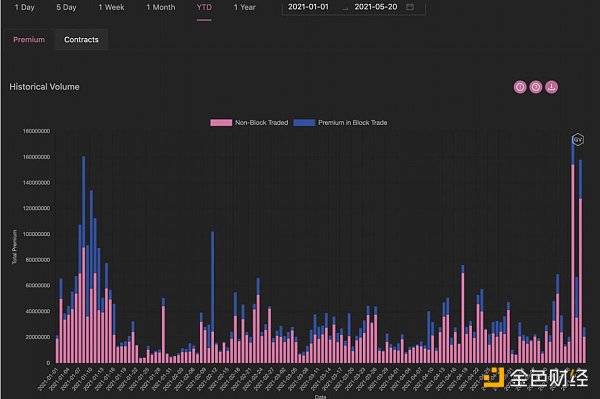Toggle Non-Block Traded series in legend
Image resolution: width=600 pixels, height=399 pixels.
[261, 123]
